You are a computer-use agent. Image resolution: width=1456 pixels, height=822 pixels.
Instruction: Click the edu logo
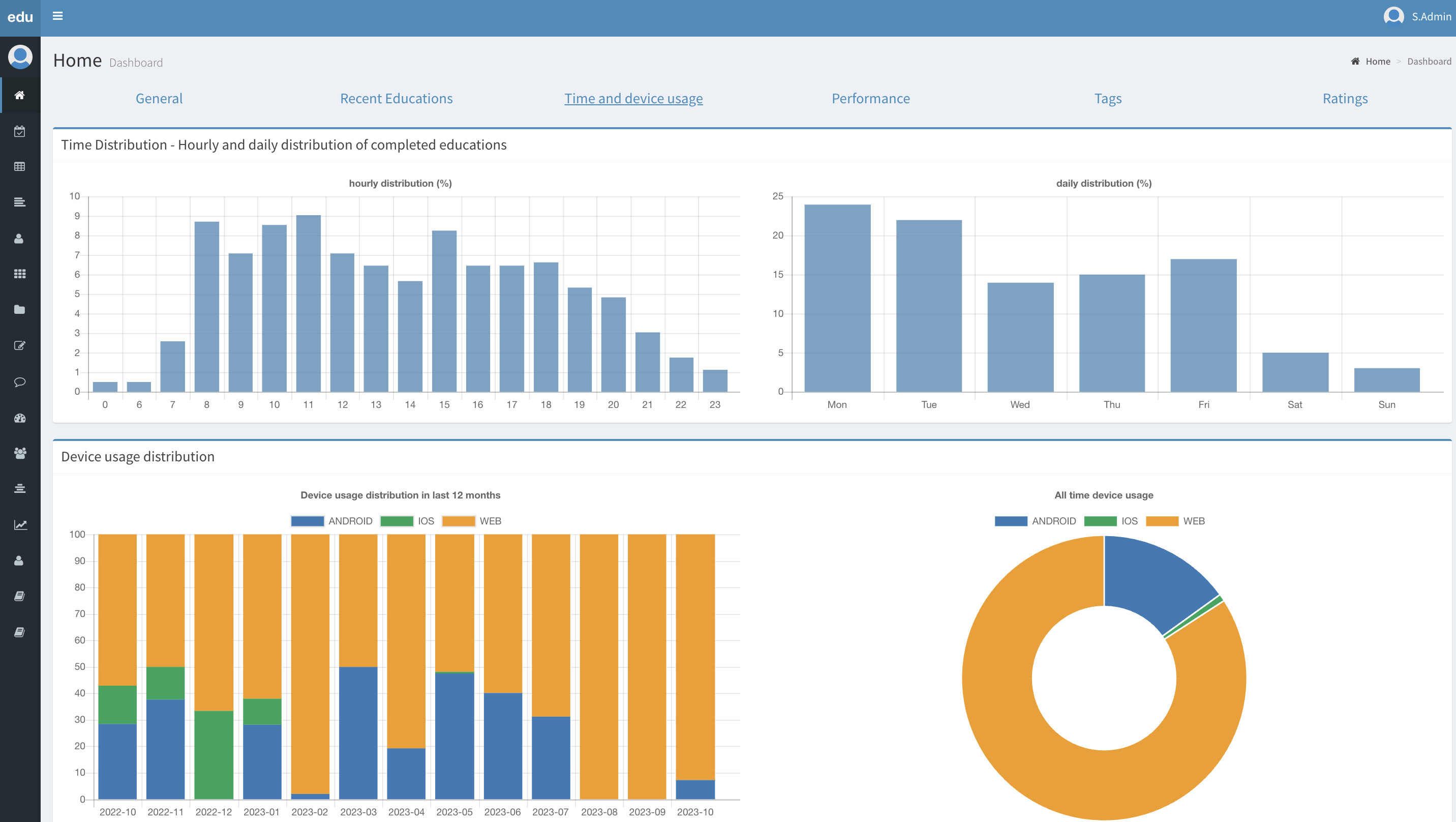(20, 17)
